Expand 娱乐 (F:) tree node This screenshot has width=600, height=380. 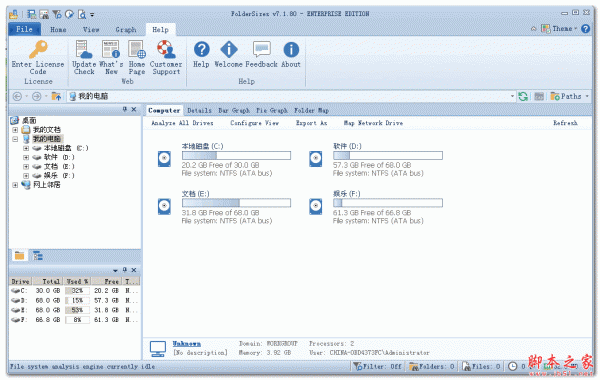pos(26,176)
